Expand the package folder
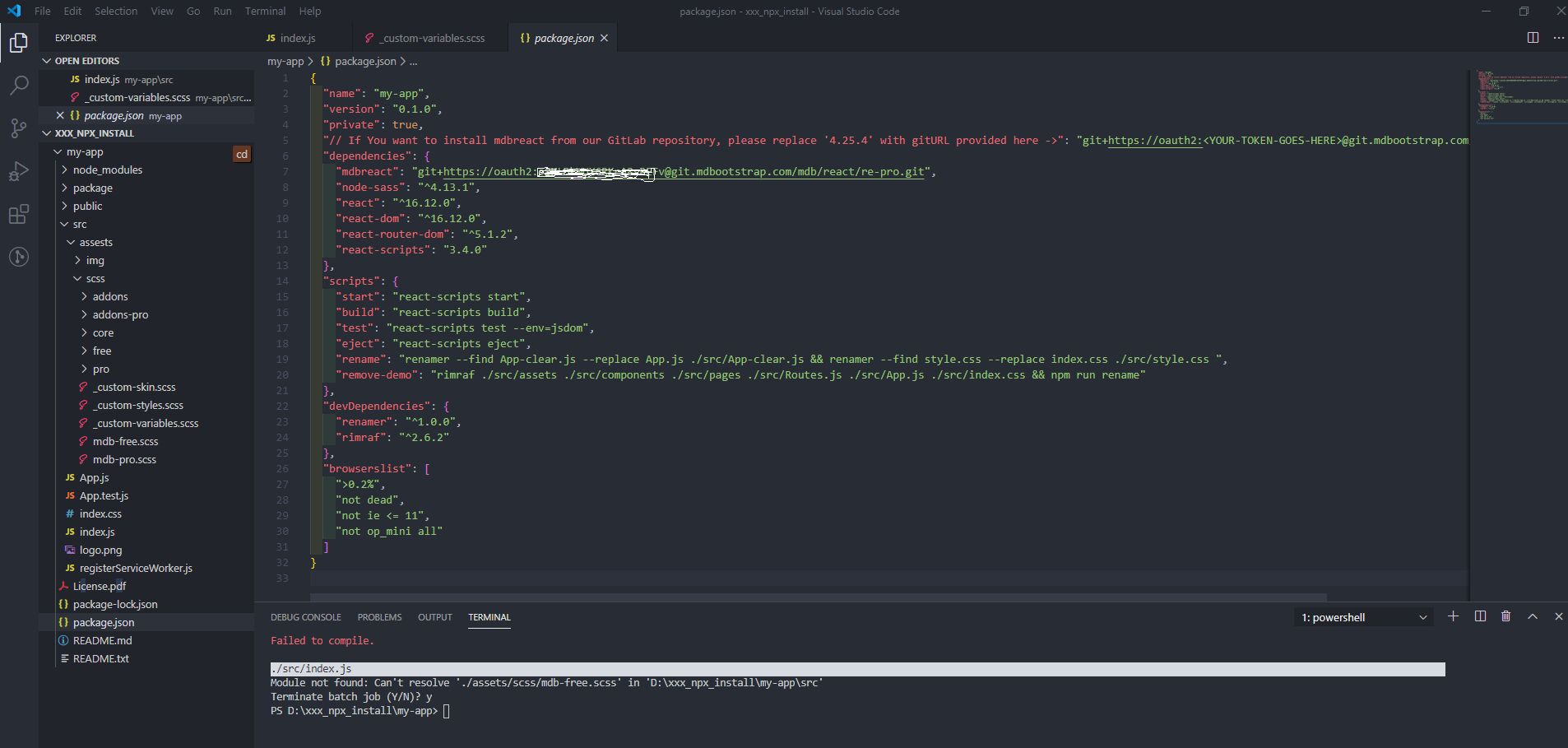This screenshot has height=748, width=1568. click(65, 188)
